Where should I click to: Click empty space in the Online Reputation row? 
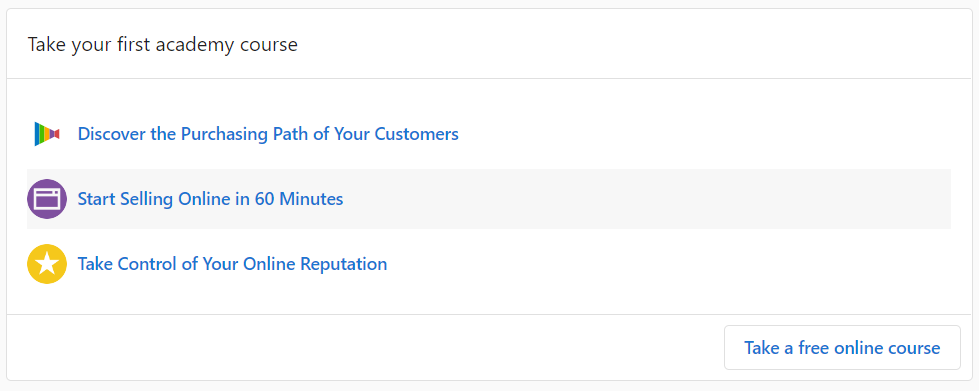click(668, 264)
